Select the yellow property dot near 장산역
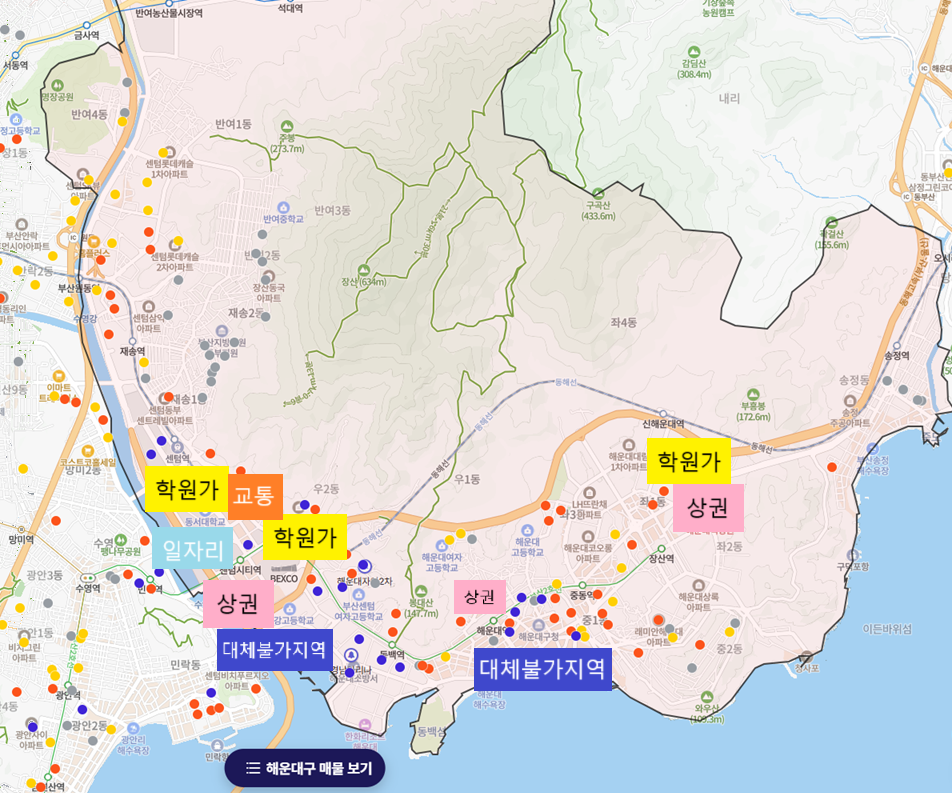 (x=621, y=568)
